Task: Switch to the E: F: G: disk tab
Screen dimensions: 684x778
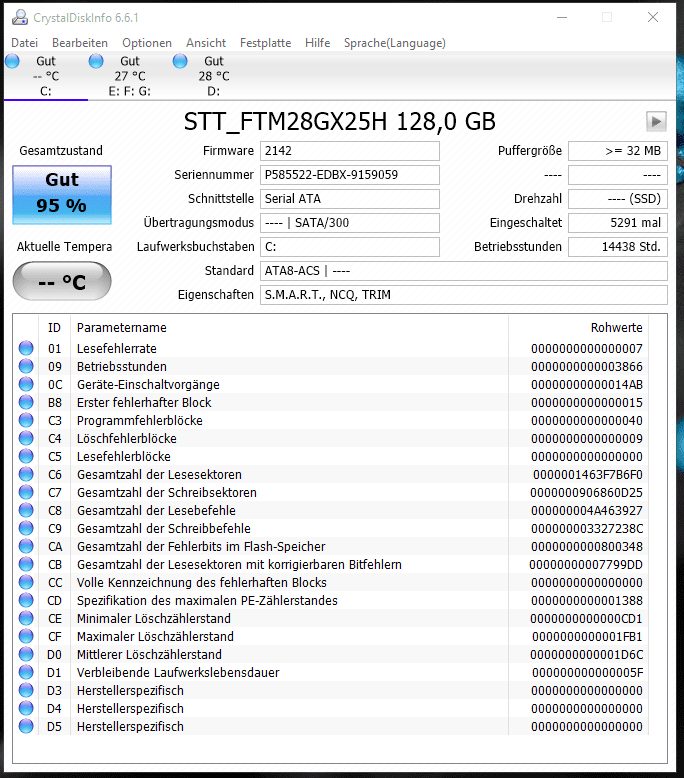Action: click(x=129, y=76)
